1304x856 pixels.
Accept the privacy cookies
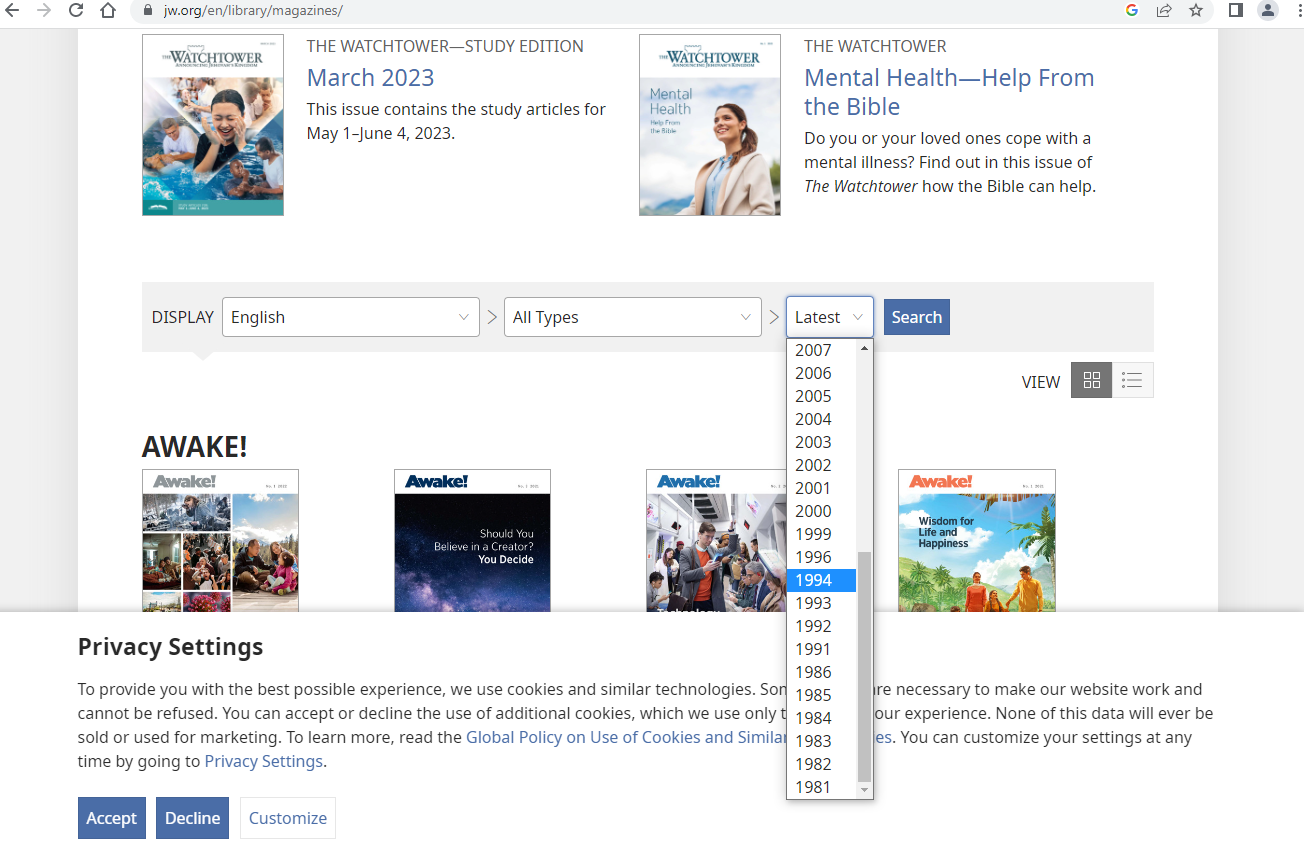pos(112,818)
